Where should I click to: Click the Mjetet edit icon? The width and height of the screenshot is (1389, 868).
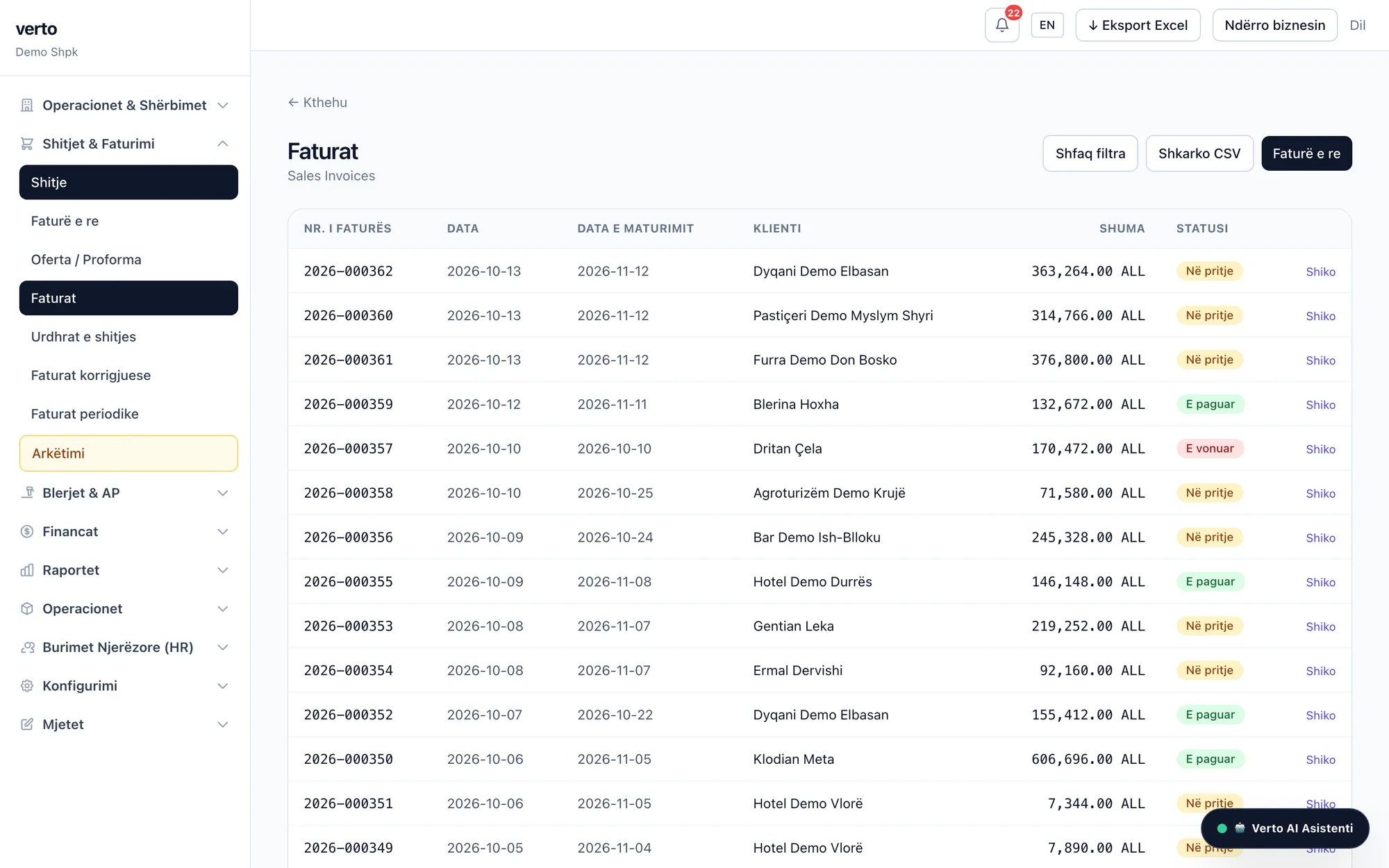pos(27,724)
